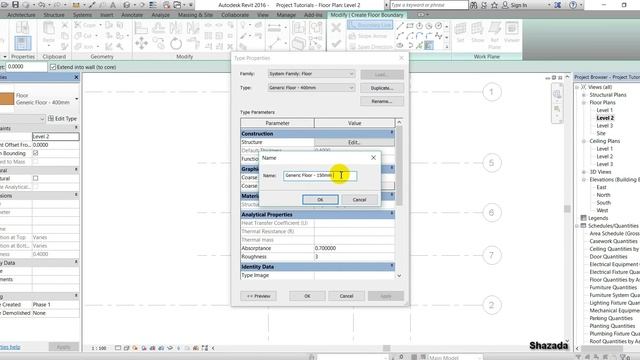This screenshot has height=360, width=640.
Task: Click Duplicate... button in Type Properties
Action: pos(382,88)
